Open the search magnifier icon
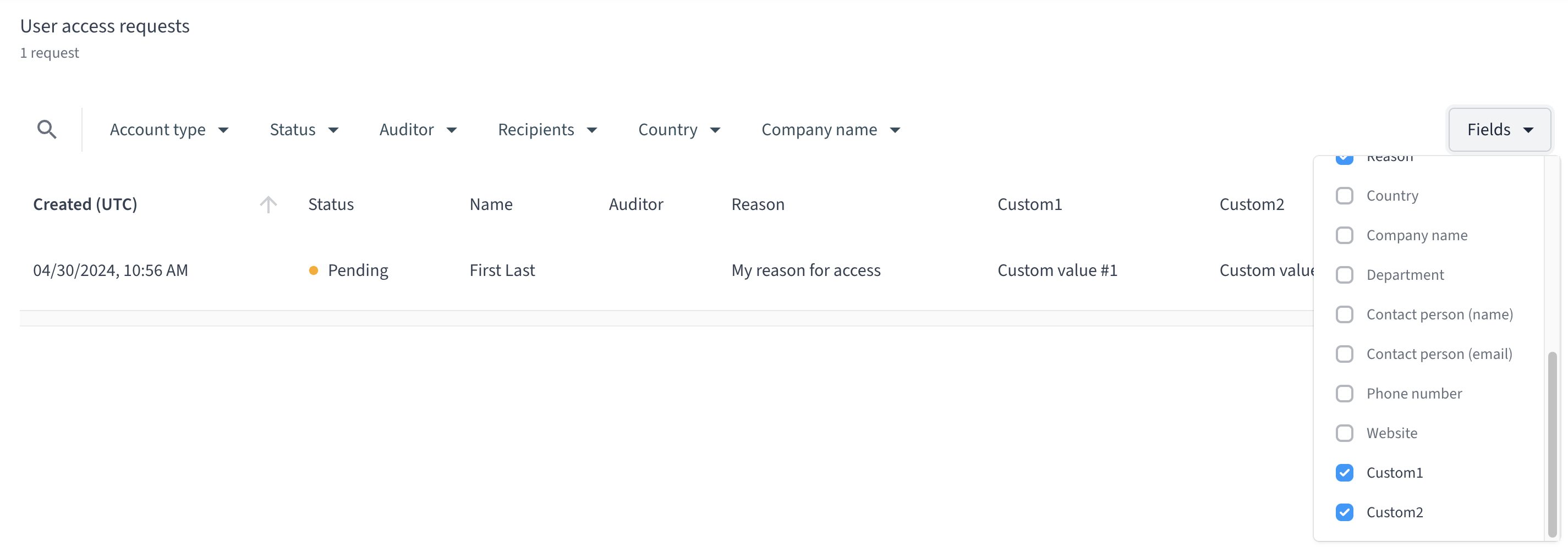This screenshot has height=553, width=1568. point(47,129)
